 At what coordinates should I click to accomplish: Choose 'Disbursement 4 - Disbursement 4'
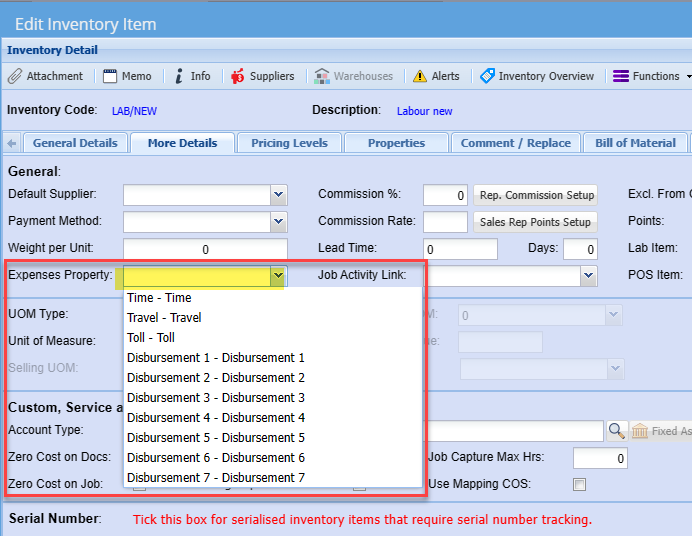(x=273, y=418)
